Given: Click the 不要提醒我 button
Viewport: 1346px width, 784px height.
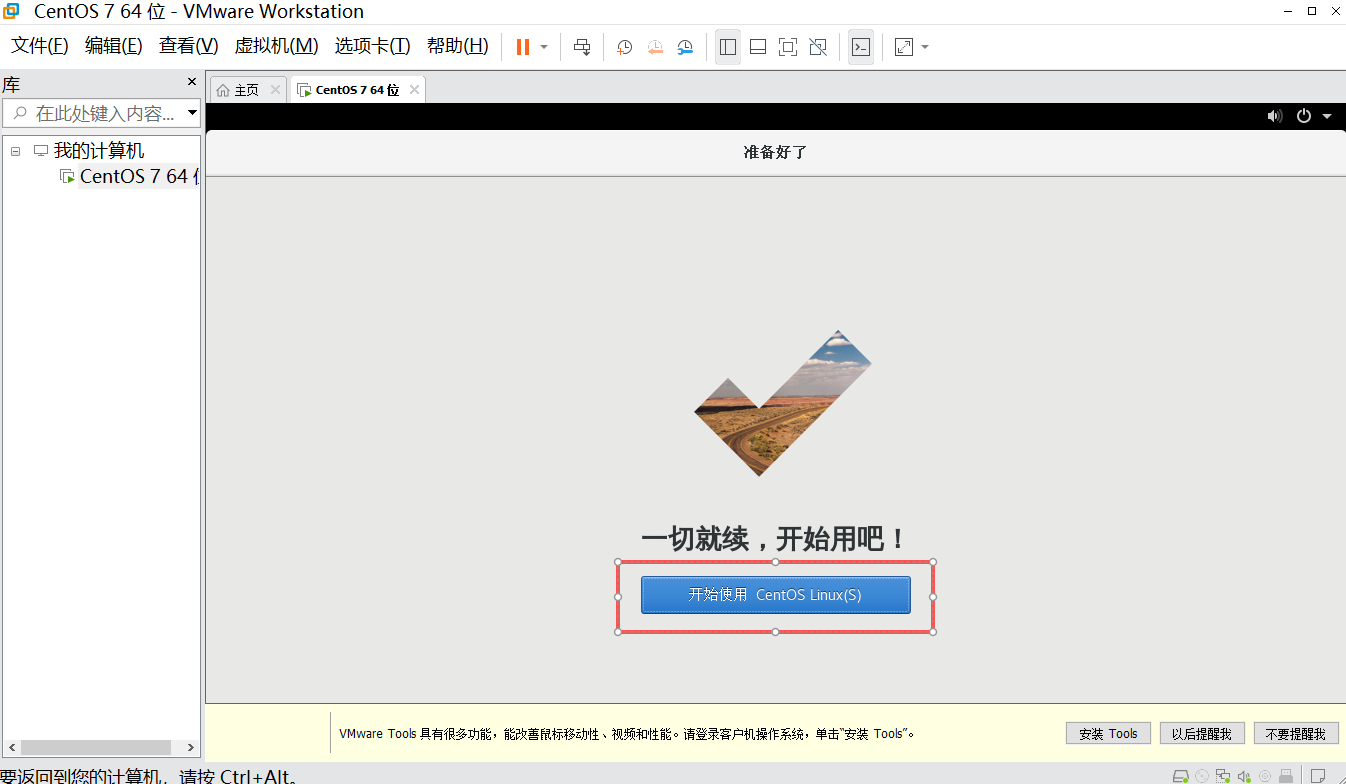Looking at the screenshot, I should (1296, 733).
